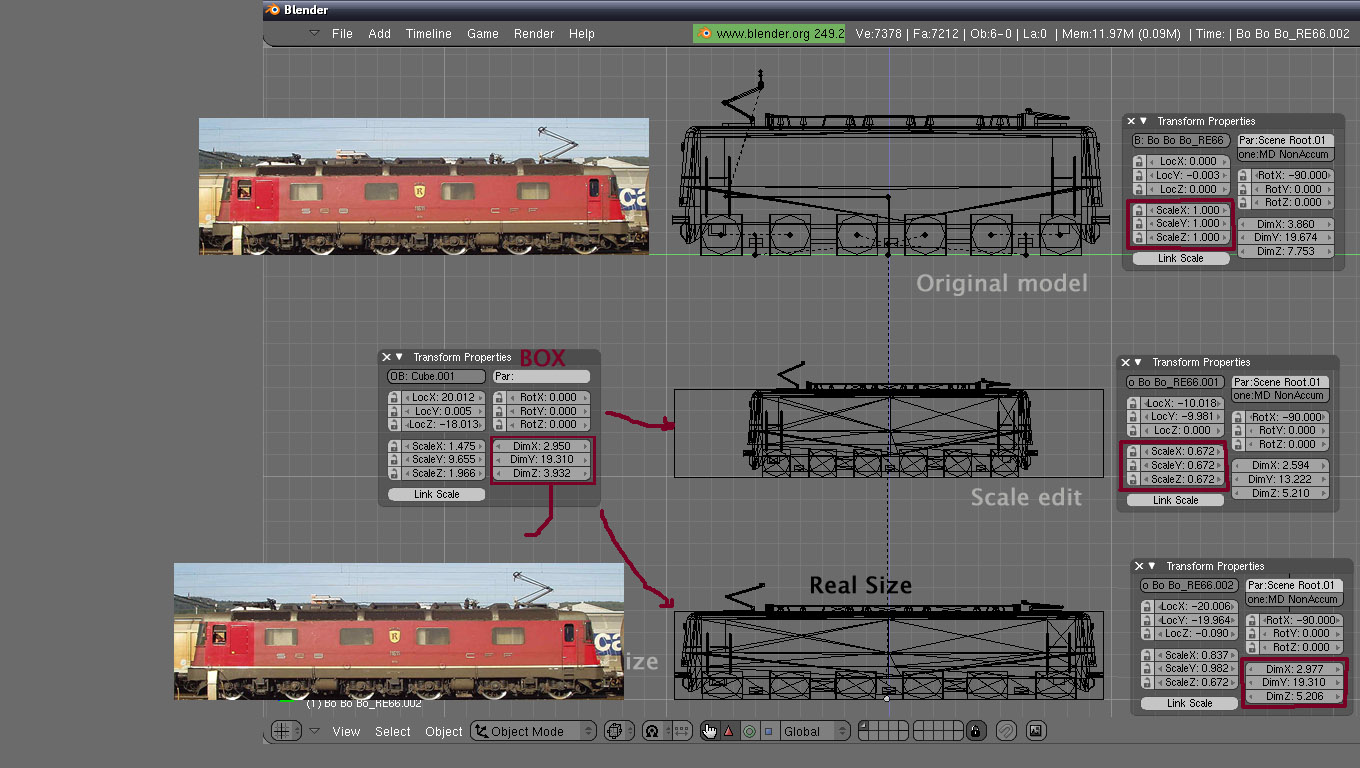Toggle LocX lock in Cube.001 panel
1360x768 pixels.
393,397
